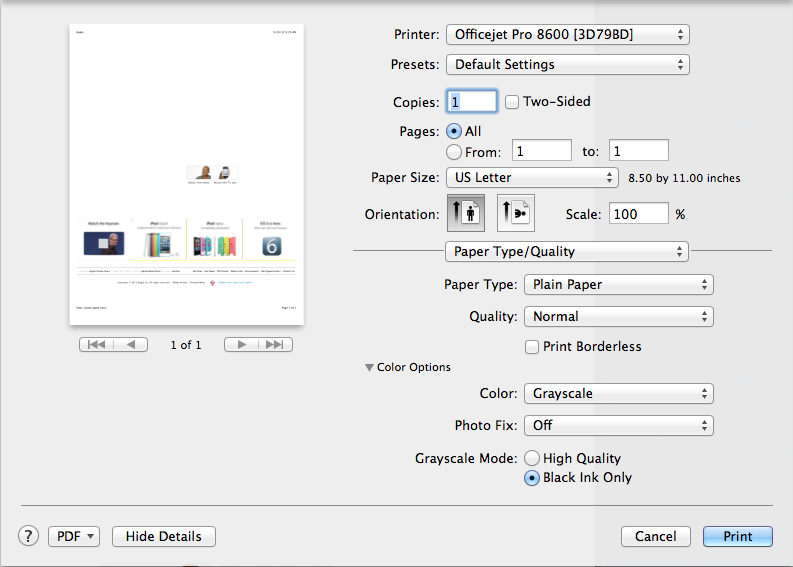Open the Paper Type/Quality panel menu
The image size is (793, 567).
click(x=567, y=251)
